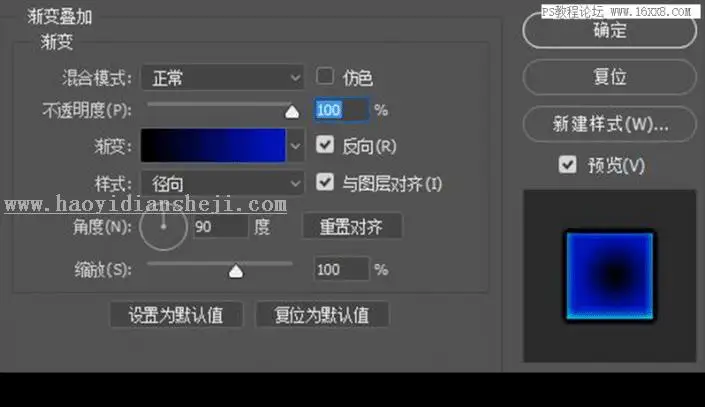Click the black-to-blue gradient swatch
This screenshot has height=407, width=705.
213,146
